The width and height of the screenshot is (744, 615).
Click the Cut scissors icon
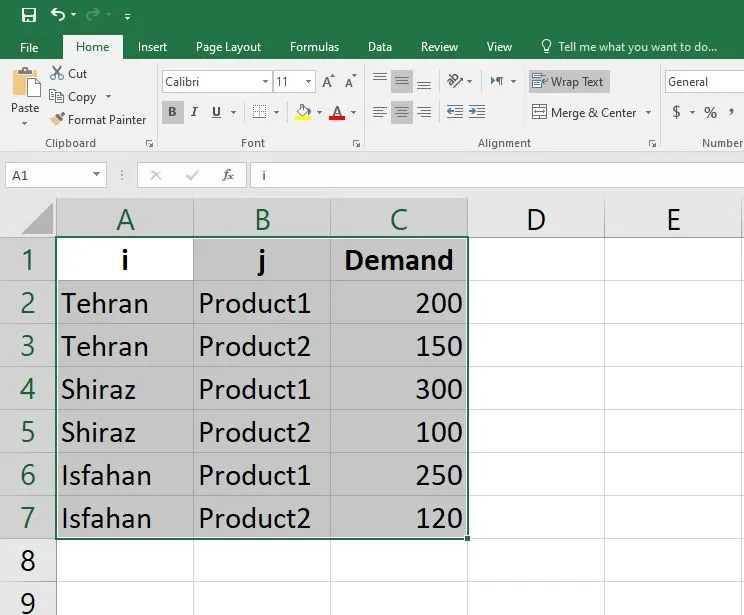pos(58,73)
